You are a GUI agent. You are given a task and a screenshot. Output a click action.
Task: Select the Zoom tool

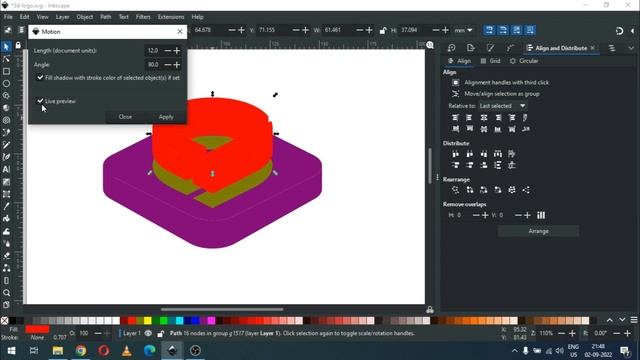point(6,293)
